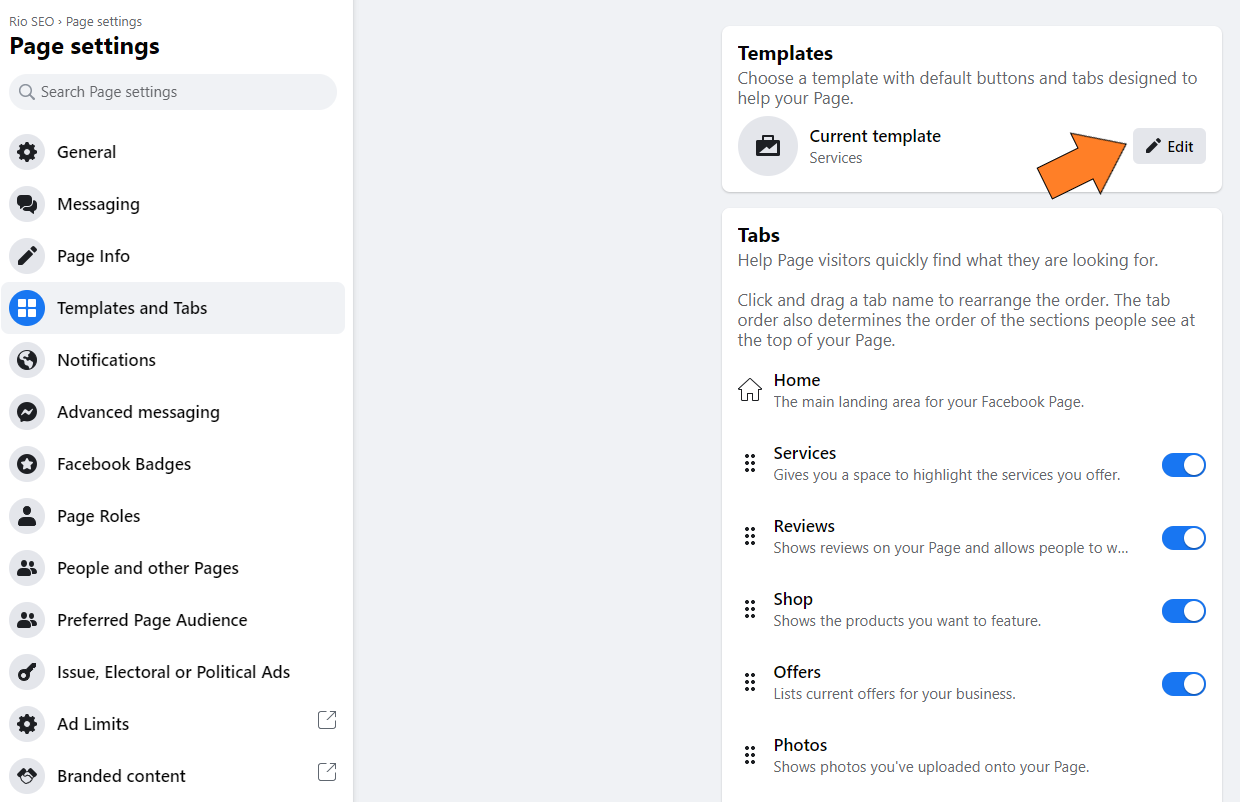Navigate to Rio SEO breadcrumb link
This screenshot has height=802, width=1240.
(x=31, y=20)
